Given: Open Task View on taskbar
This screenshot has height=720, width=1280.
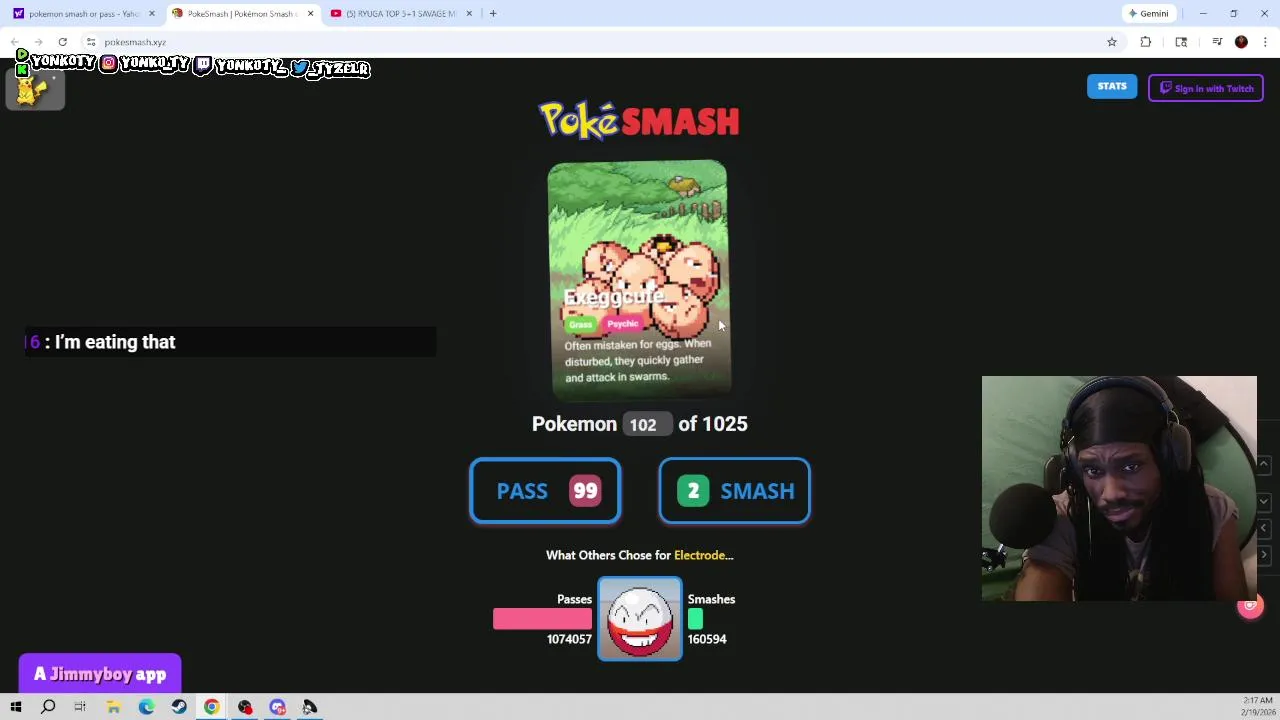Looking at the screenshot, I should [80, 707].
